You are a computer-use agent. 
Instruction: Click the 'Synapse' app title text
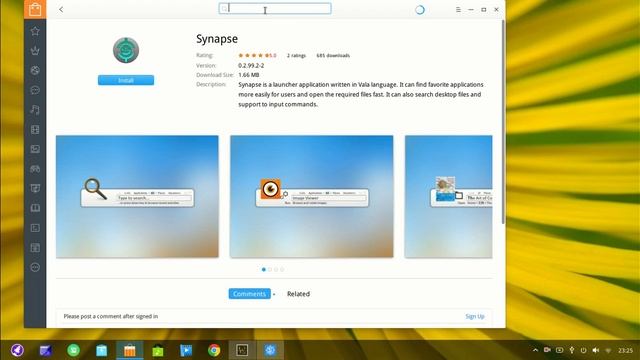[x=217, y=39]
